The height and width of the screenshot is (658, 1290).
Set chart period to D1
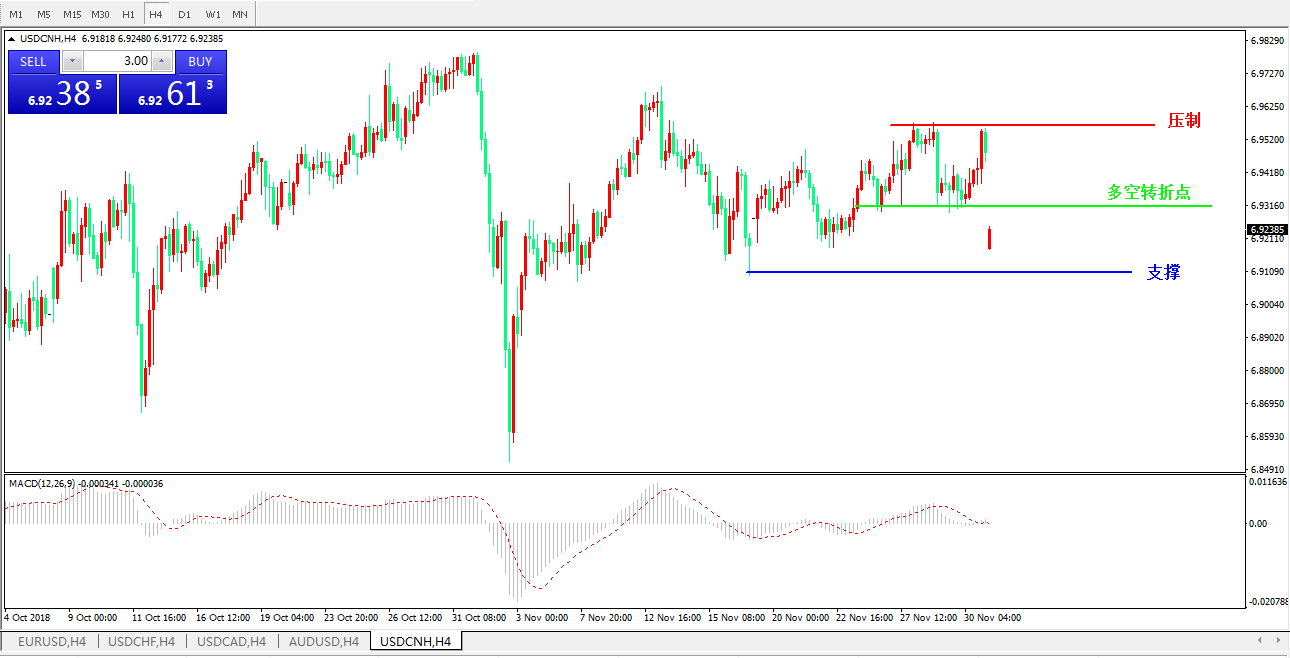184,14
